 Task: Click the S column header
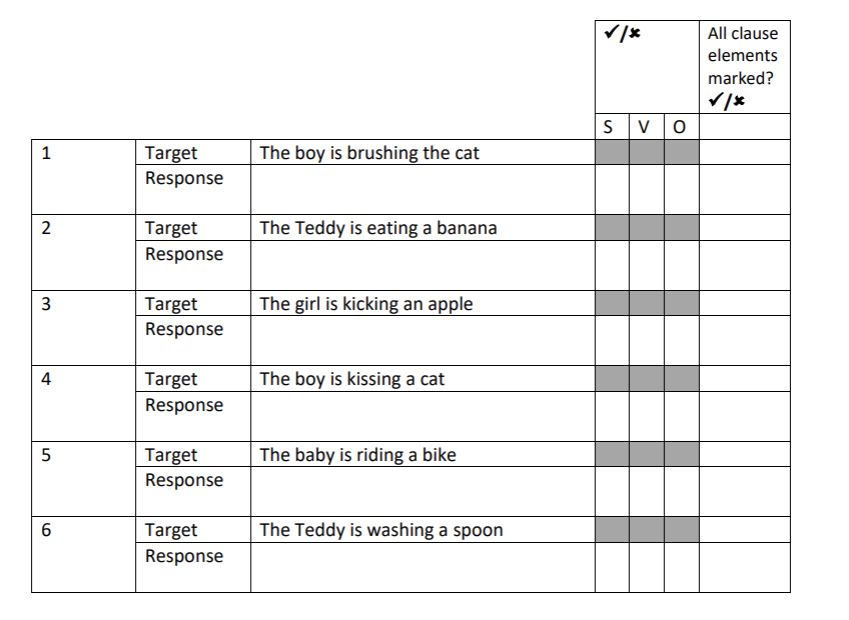click(611, 127)
